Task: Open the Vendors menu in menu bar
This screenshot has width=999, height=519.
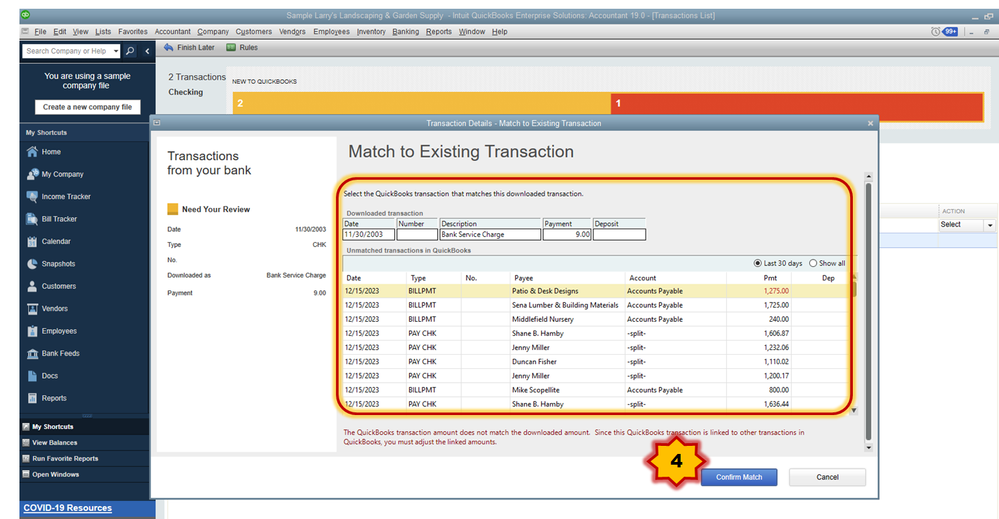Action: click(292, 31)
